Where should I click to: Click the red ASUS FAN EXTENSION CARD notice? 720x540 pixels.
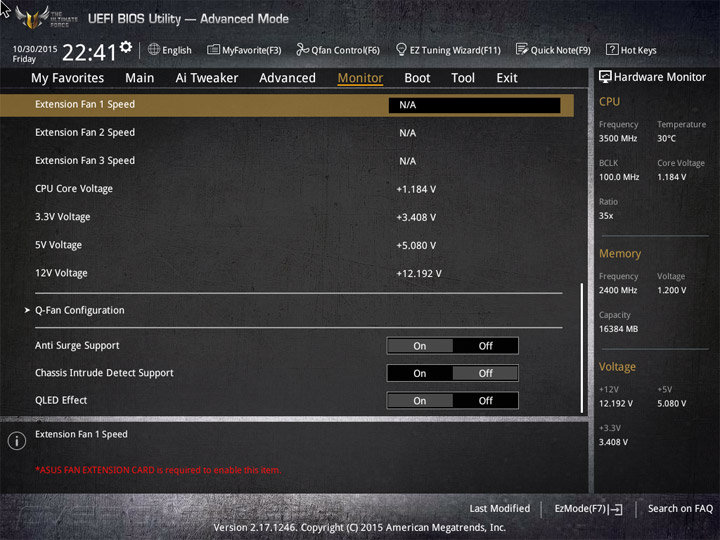(158, 470)
